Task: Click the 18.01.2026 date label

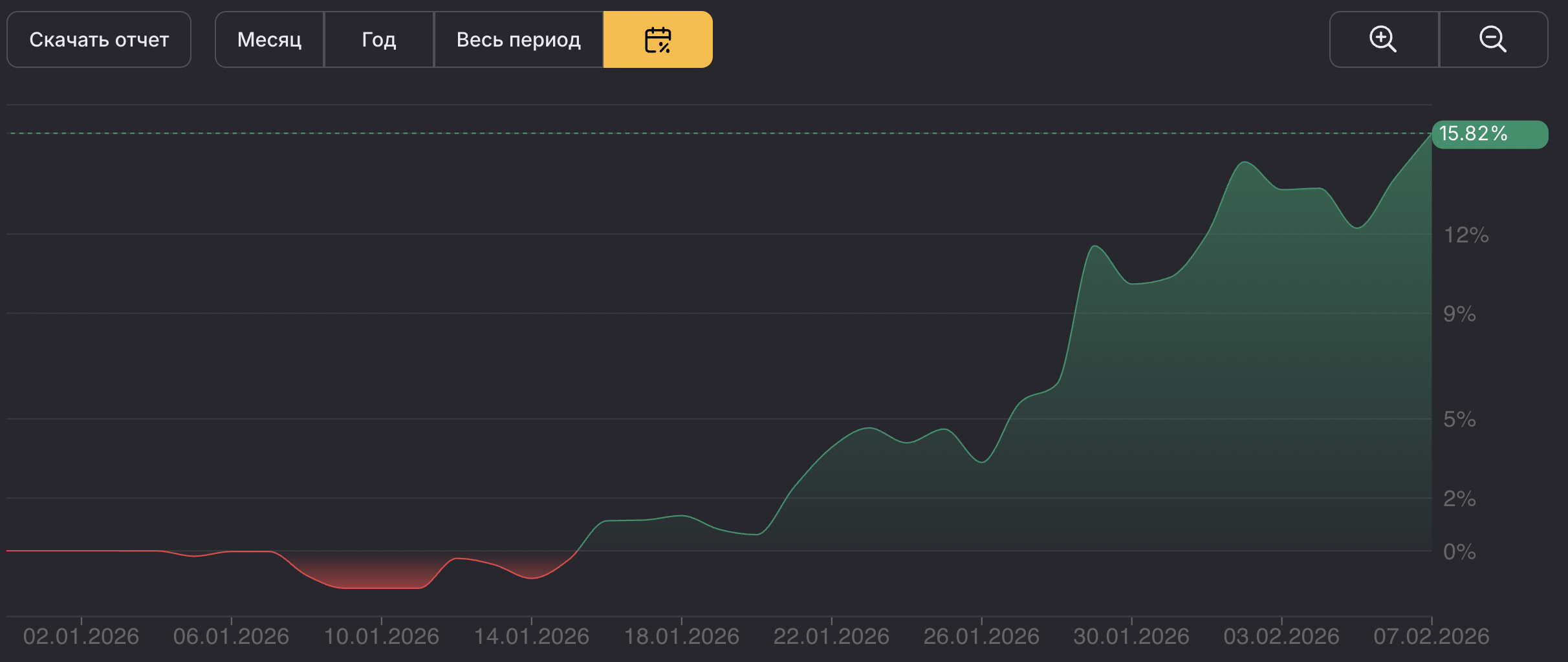Action: 681,636
